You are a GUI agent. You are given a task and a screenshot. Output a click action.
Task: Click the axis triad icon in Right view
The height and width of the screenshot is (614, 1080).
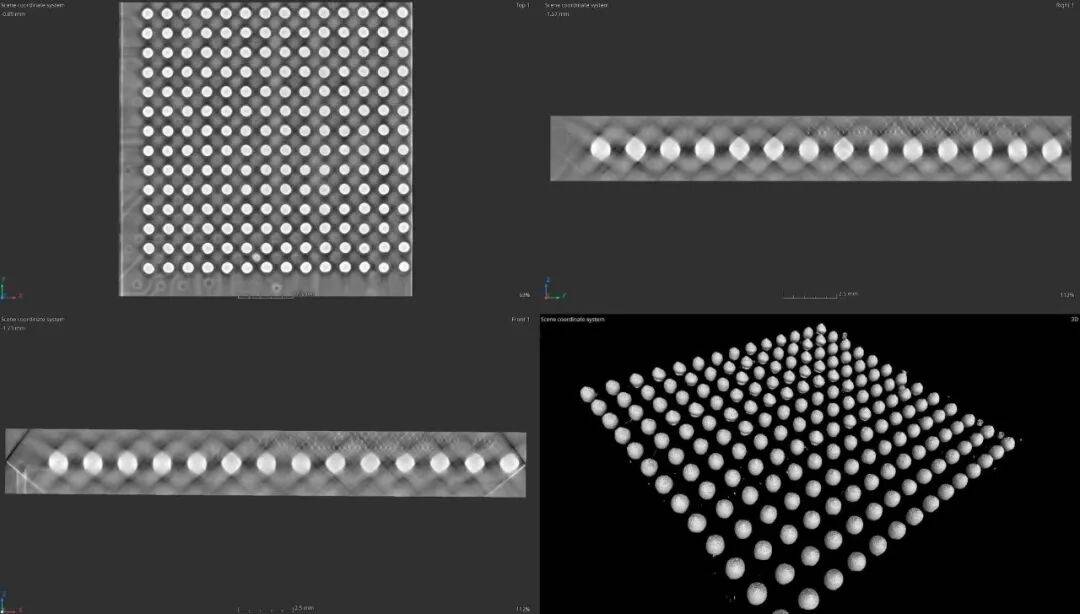553,291
